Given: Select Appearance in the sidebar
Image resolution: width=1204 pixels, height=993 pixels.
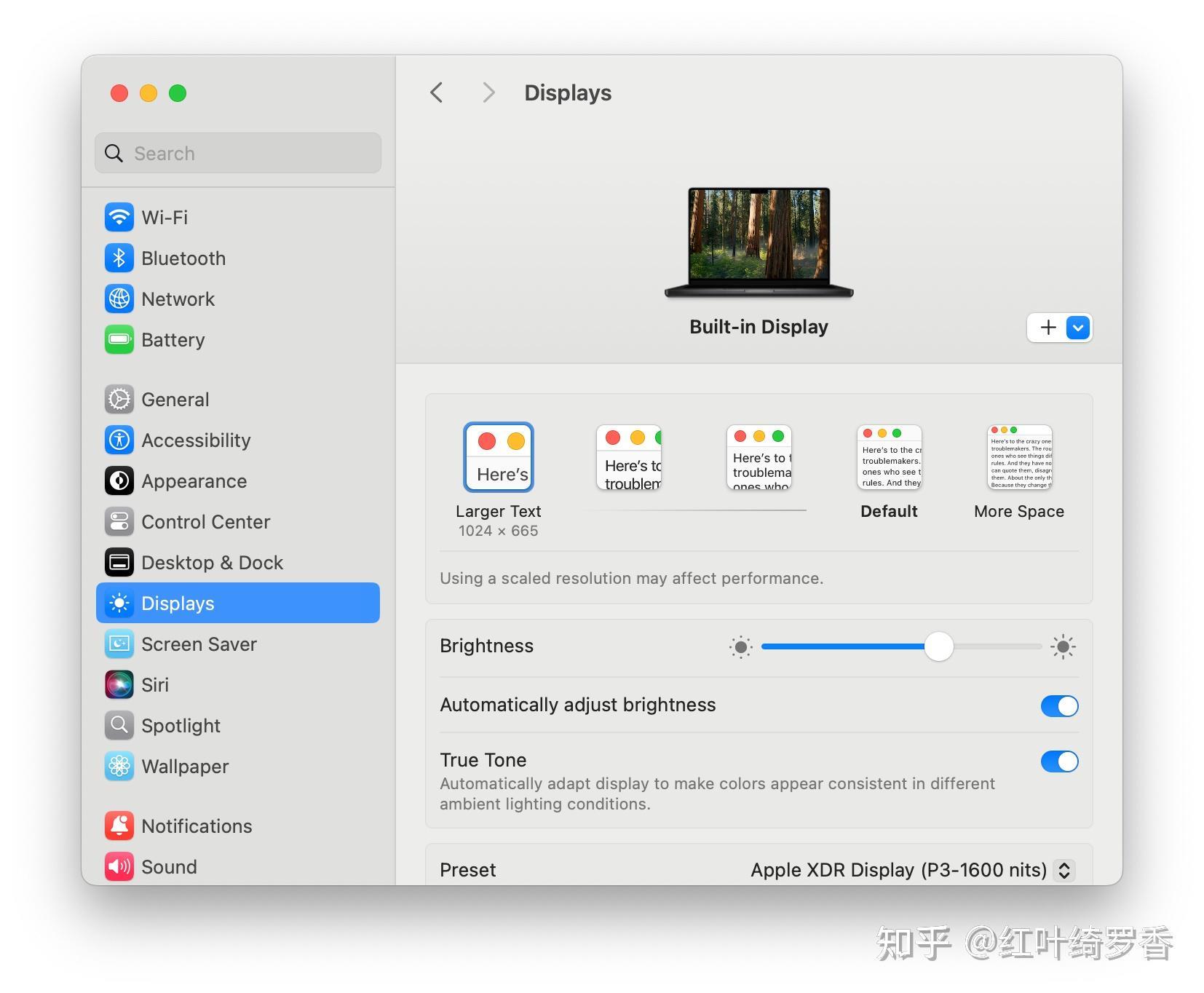Looking at the screenshot, I should 194,480.
